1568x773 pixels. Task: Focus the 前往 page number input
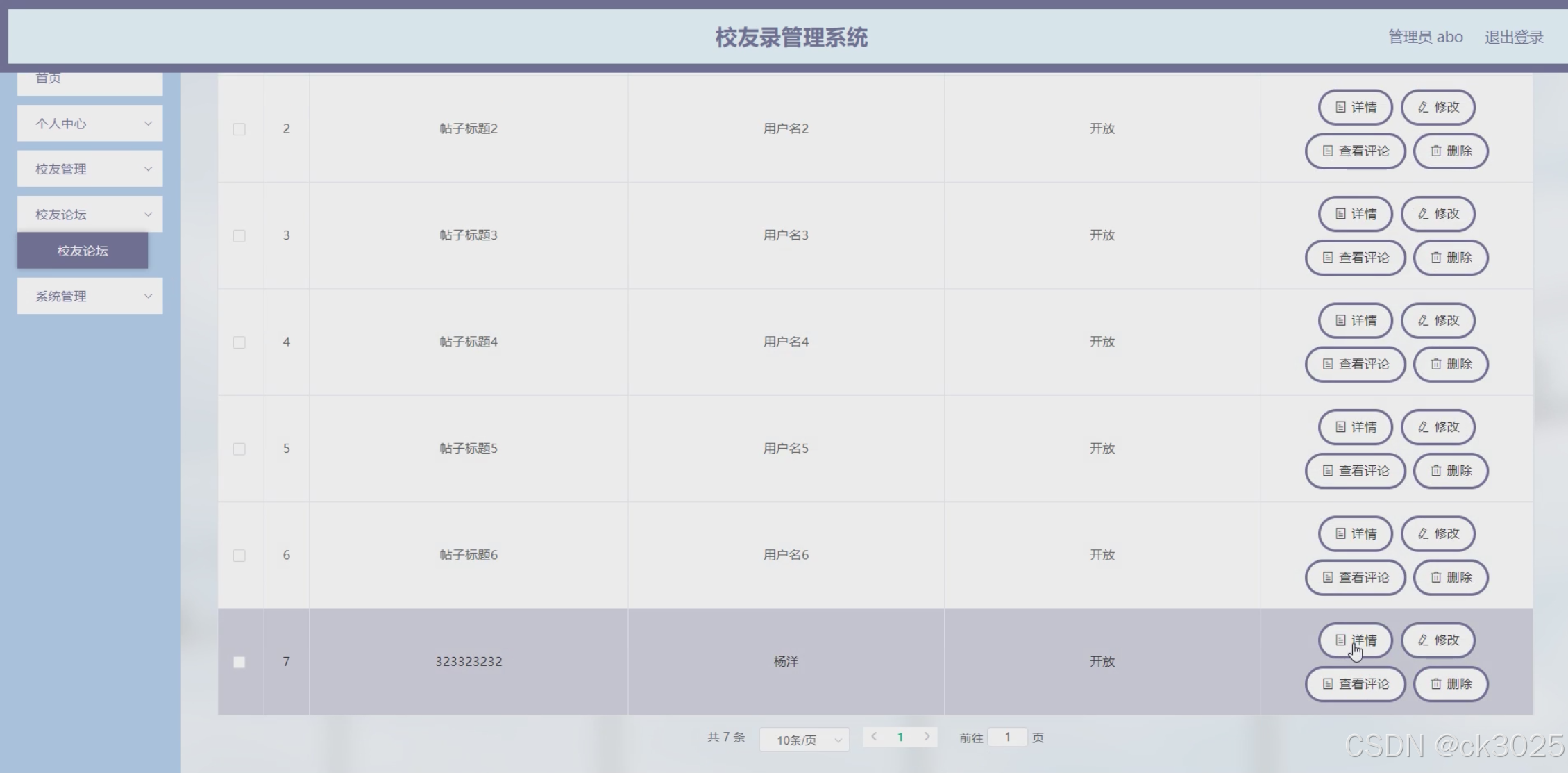click(x=1007, y=737)
